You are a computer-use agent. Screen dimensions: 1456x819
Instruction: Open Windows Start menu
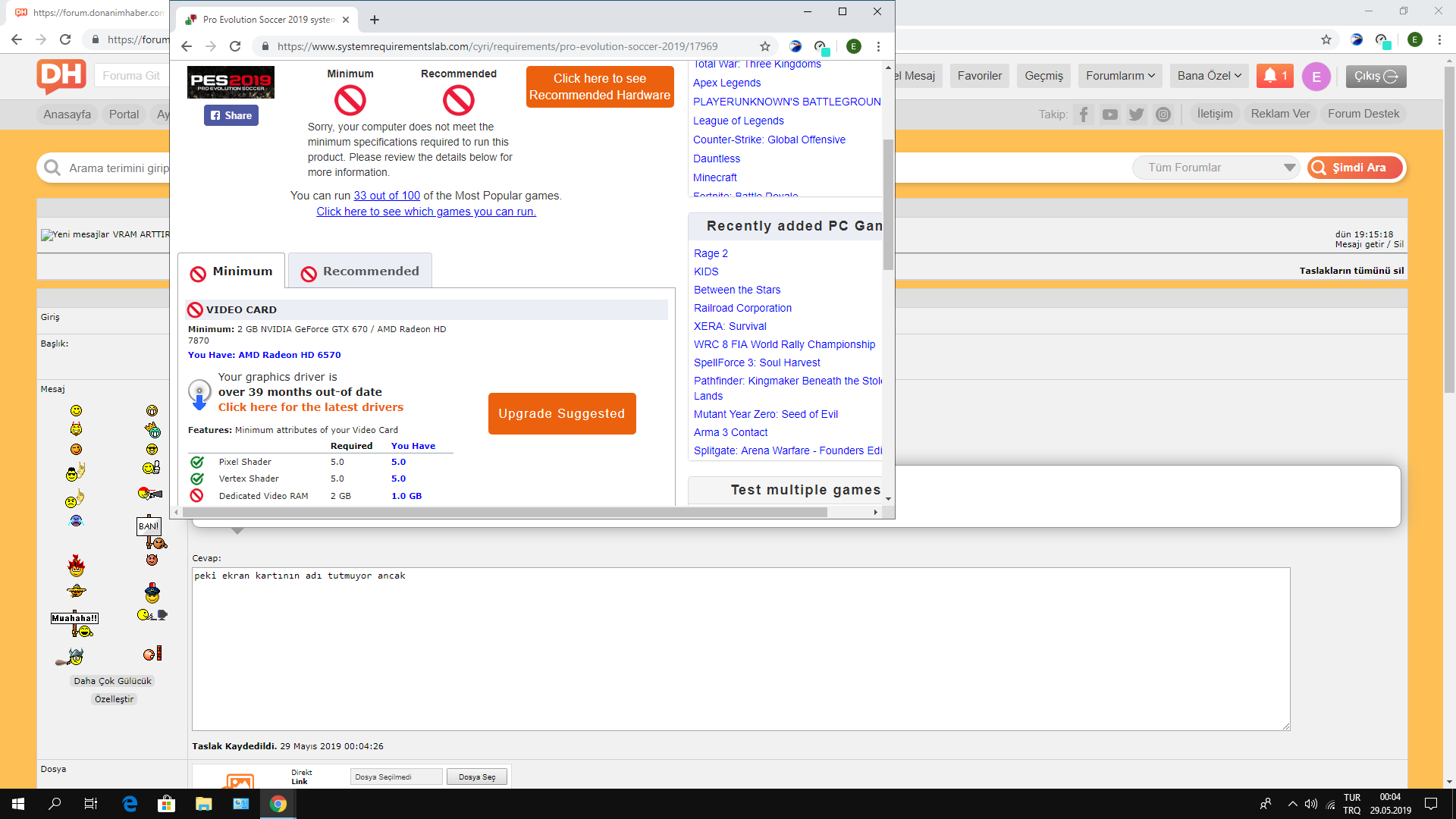click(18, 804)
